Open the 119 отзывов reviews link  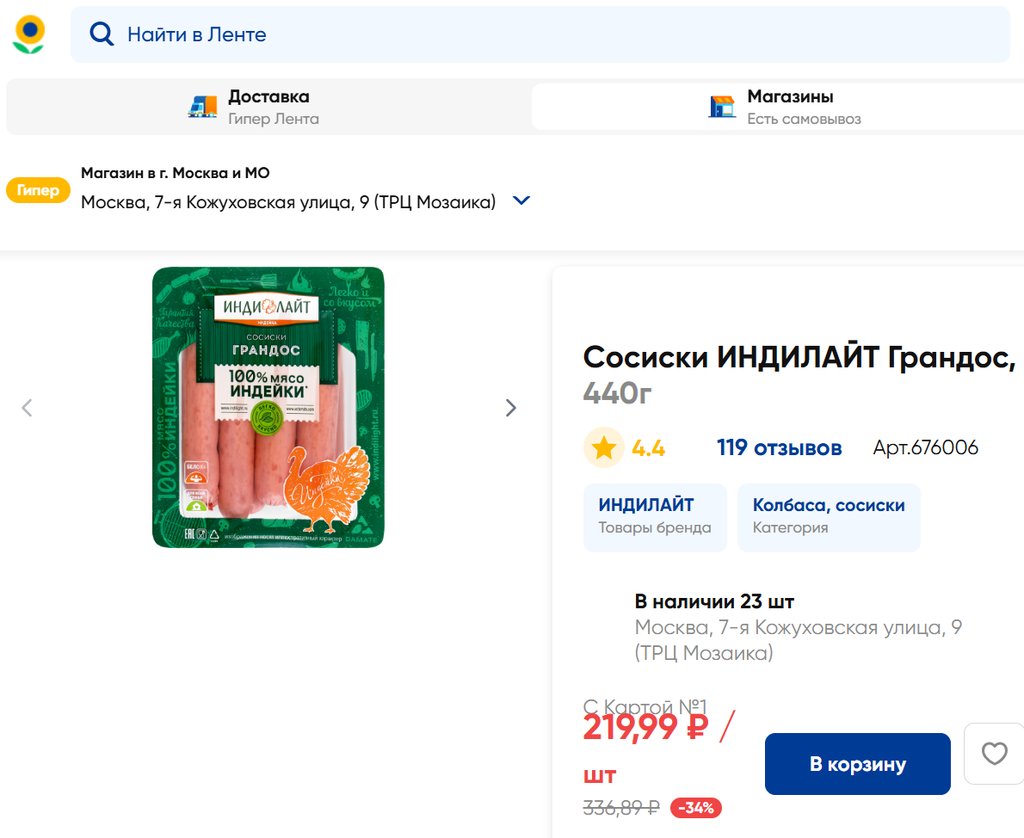(779, 448)
